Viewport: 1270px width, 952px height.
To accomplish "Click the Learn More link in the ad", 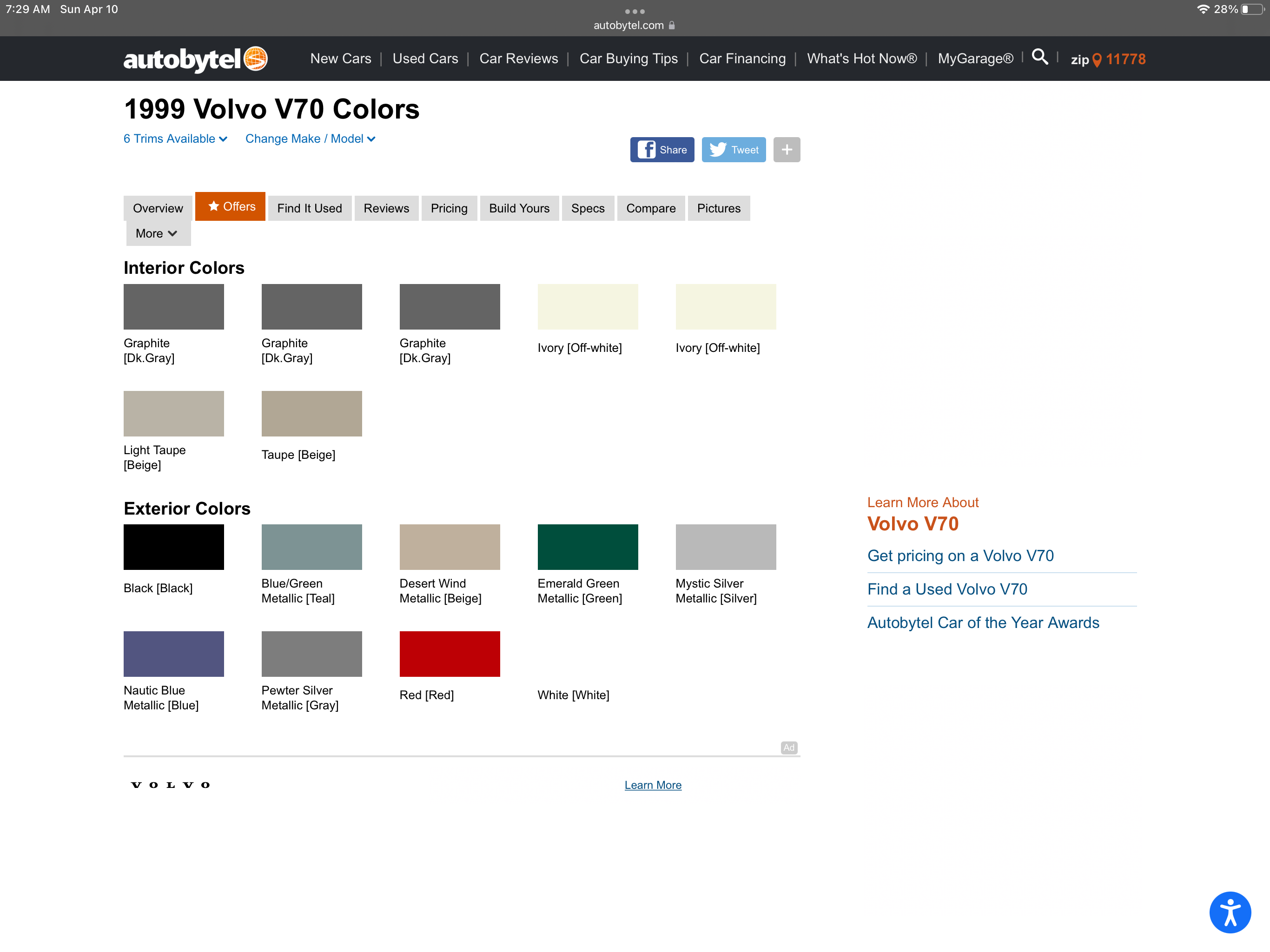I will click(x=653, y=784).
